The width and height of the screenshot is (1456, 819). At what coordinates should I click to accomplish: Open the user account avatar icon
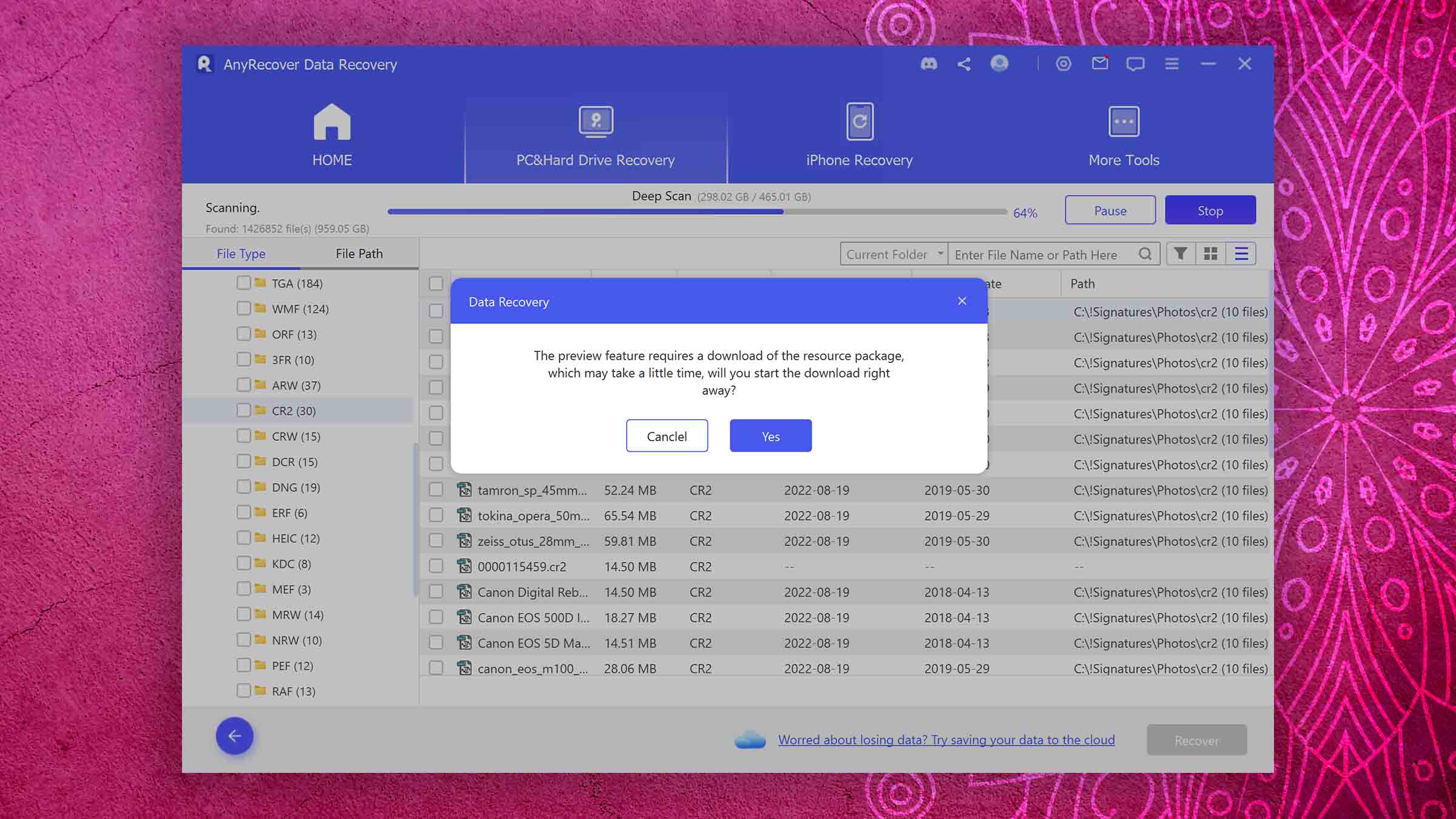click(999, 63)
